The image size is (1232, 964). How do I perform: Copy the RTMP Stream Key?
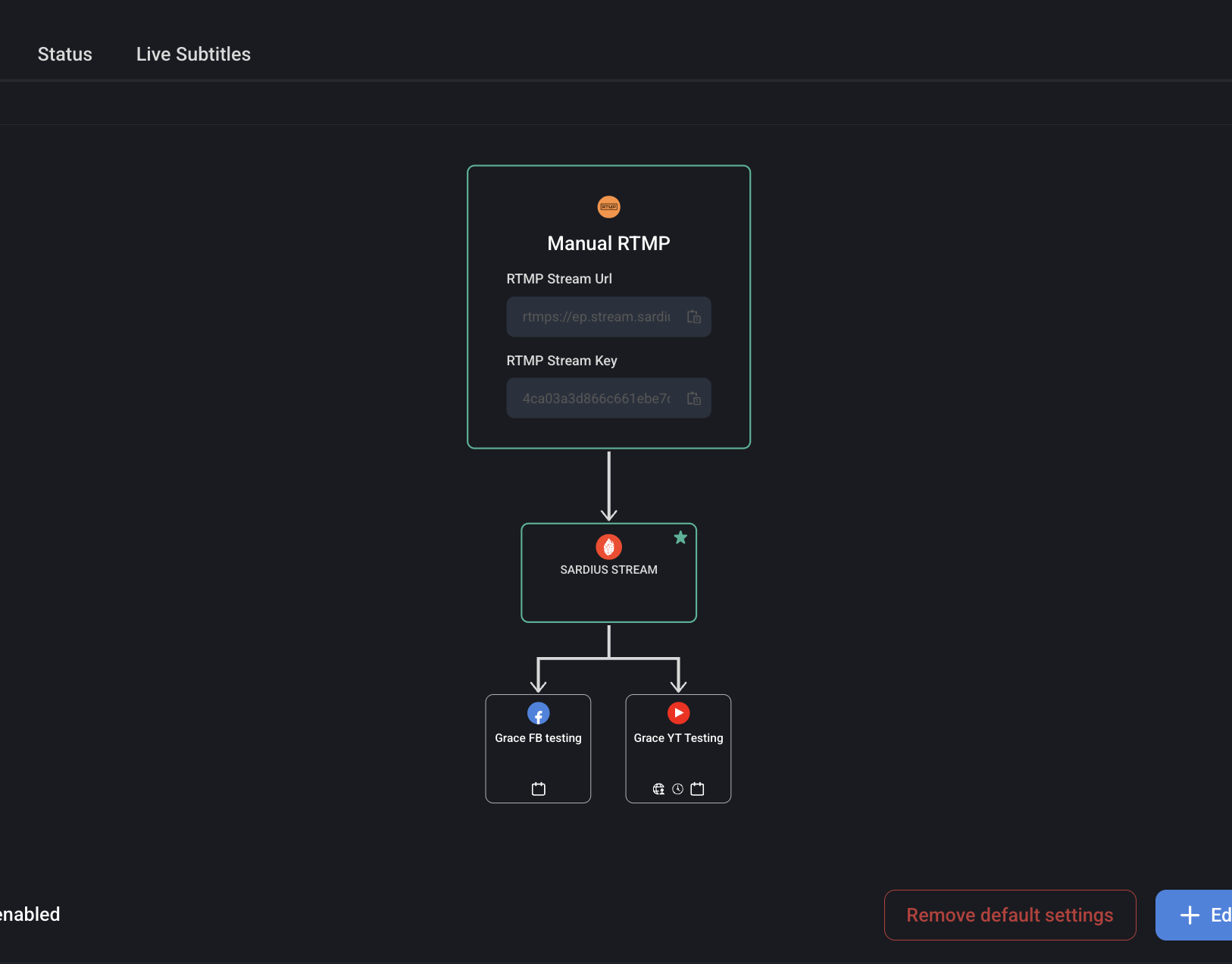click(x=693, y=399)
